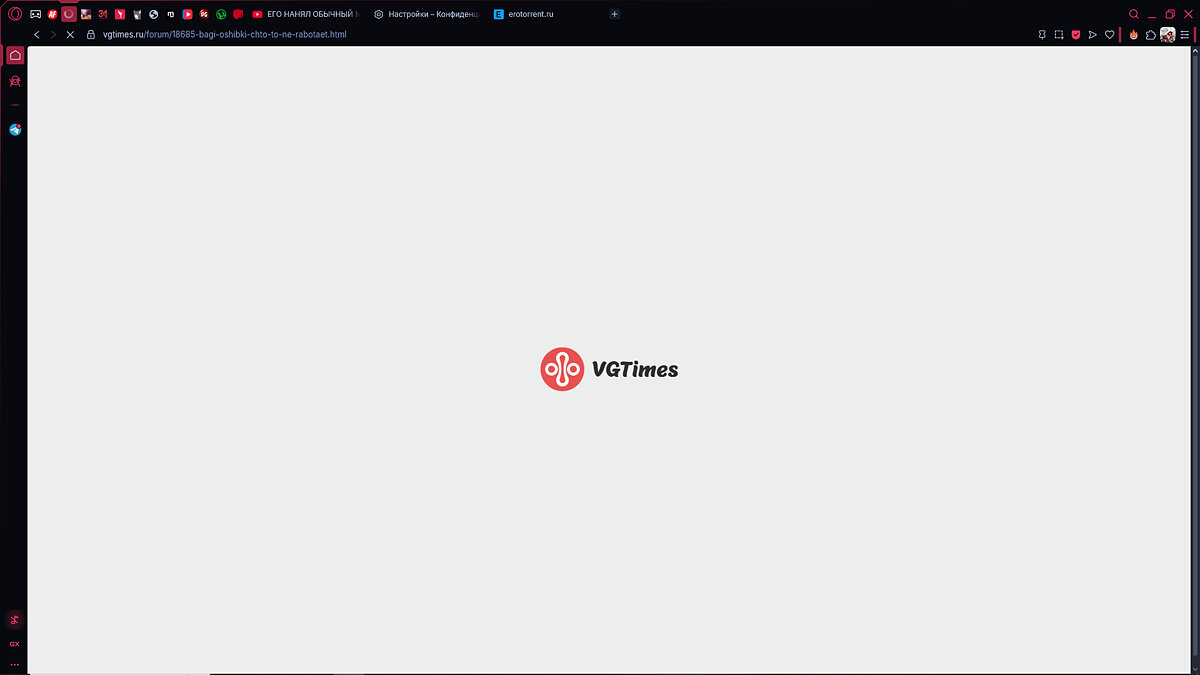Image resolution: width=1200 pixels, height=675 pixels.
Task: Click the home icon in the sidebar
Action: click(x=15, y=55)
